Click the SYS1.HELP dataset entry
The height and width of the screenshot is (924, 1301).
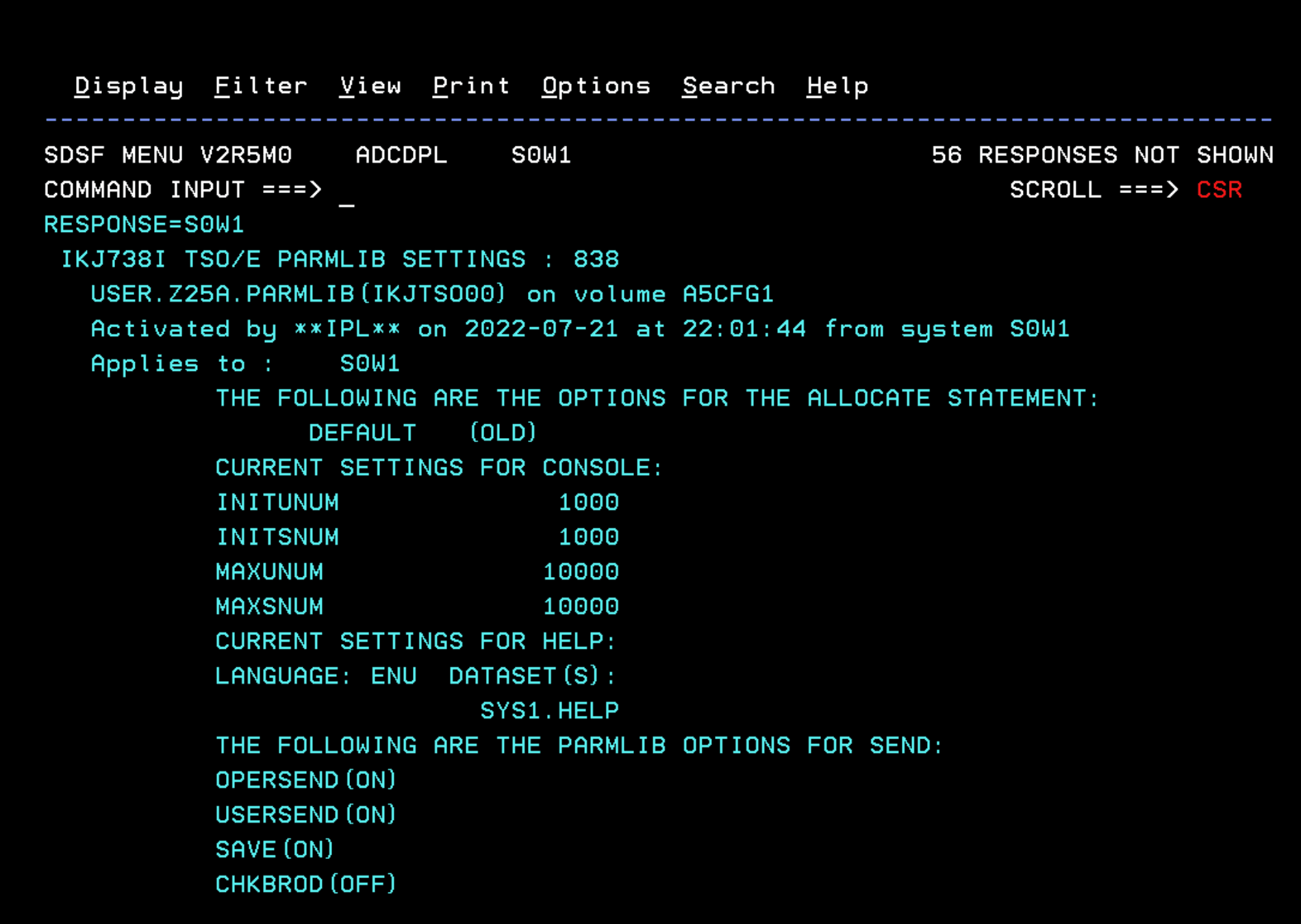pyautogui.click(x=550, y=710)
